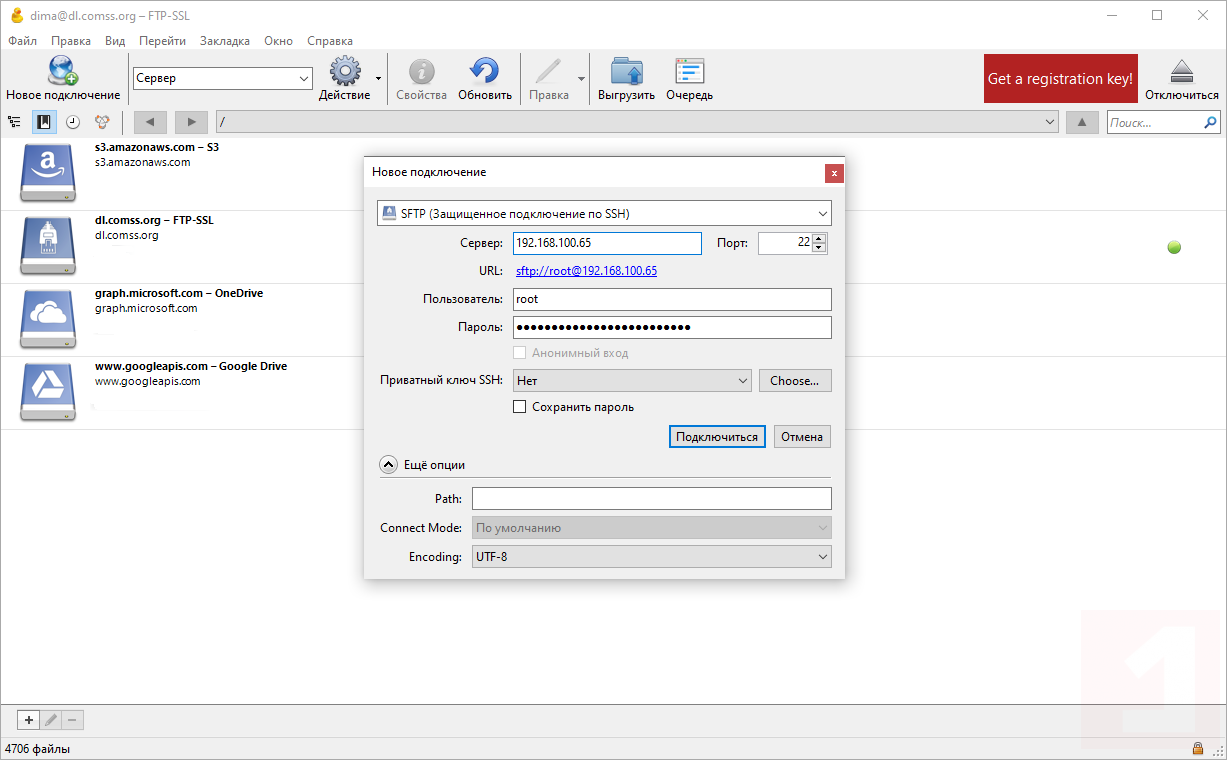Open the path dropdown showing /
Viewport: 1227px width, 760px height.
pyautogui.click(x=638, y=122)
